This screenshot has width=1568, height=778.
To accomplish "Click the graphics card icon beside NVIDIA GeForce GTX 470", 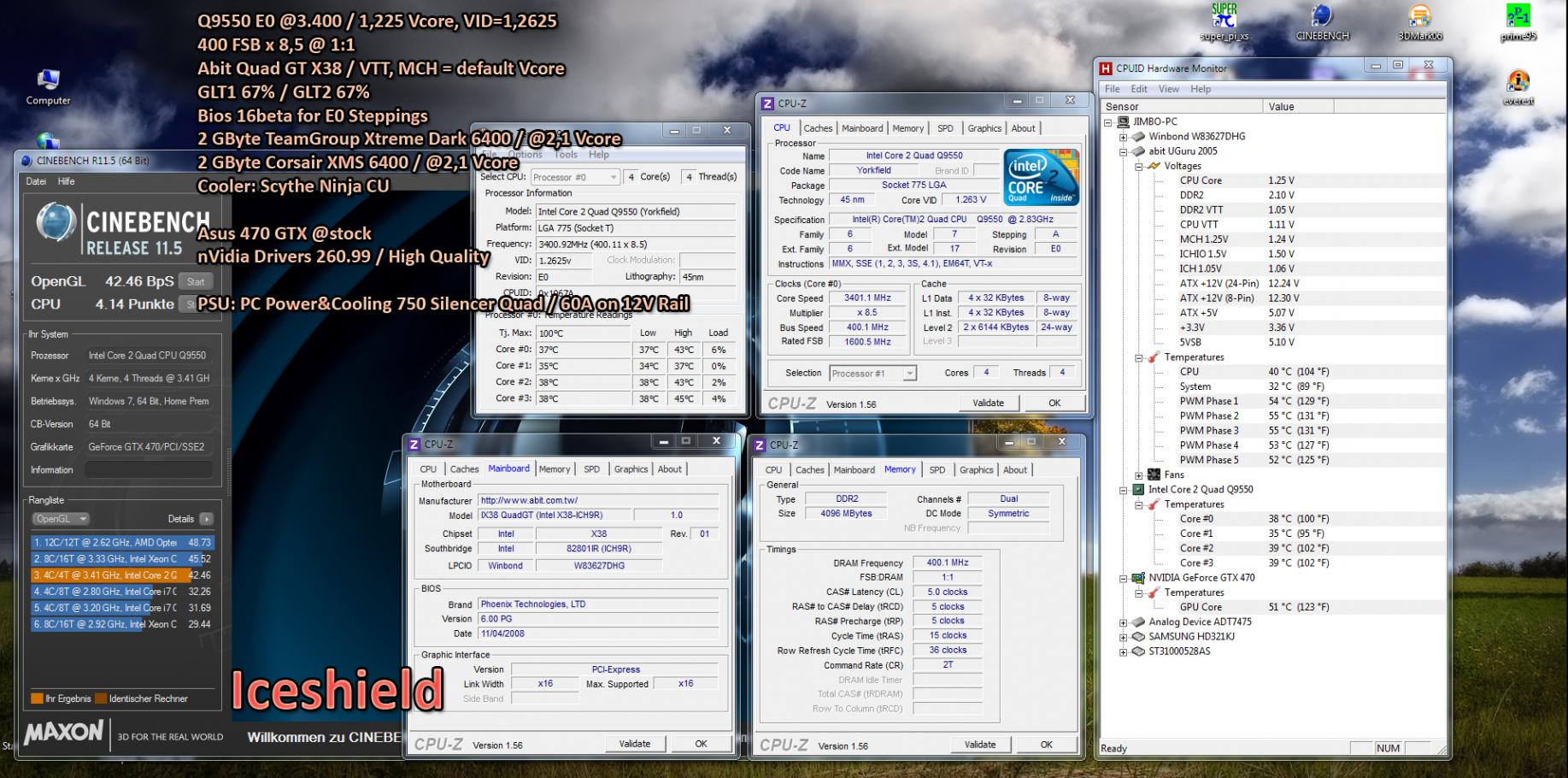I will tap(1138, 578).
